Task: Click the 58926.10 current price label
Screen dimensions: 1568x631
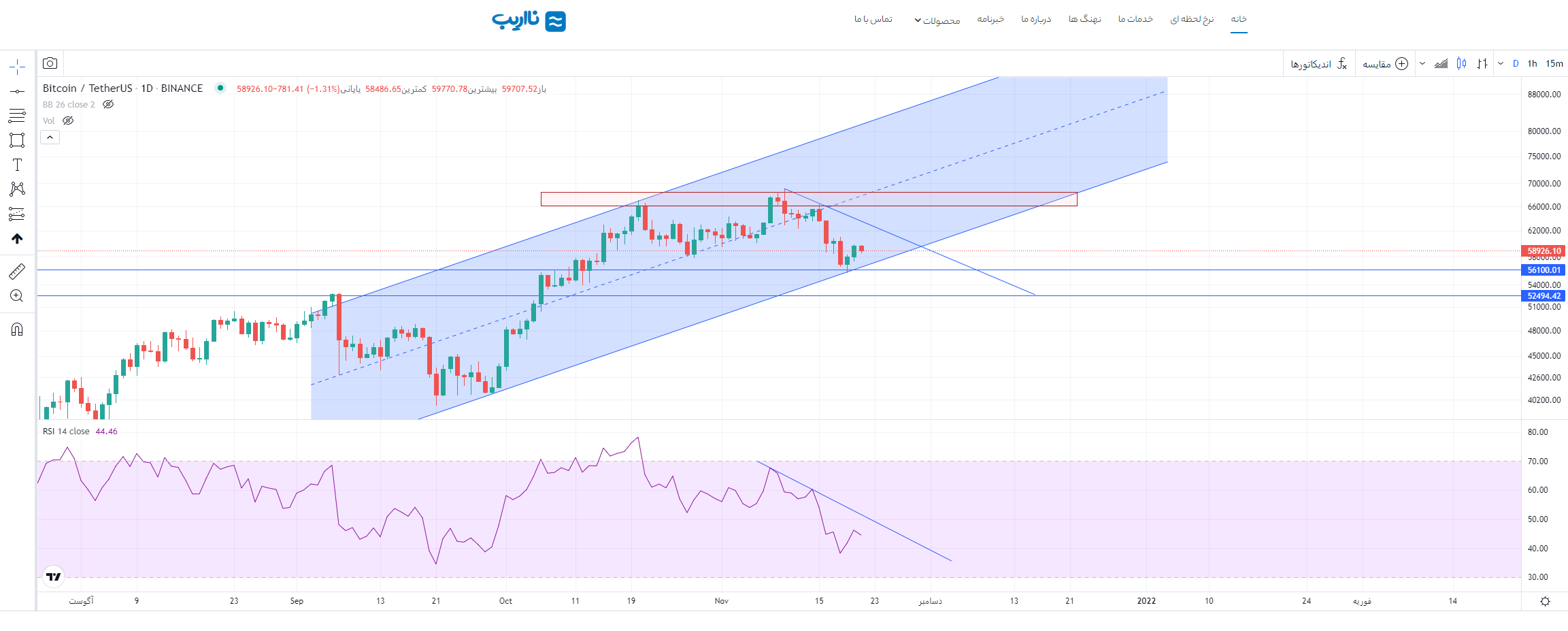Action: [1544, 250]
